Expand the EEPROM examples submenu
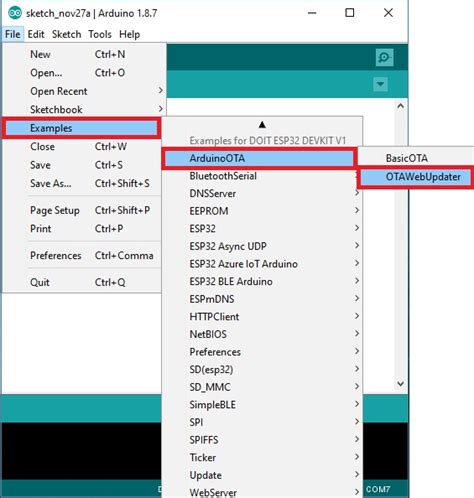 (262, 211)
